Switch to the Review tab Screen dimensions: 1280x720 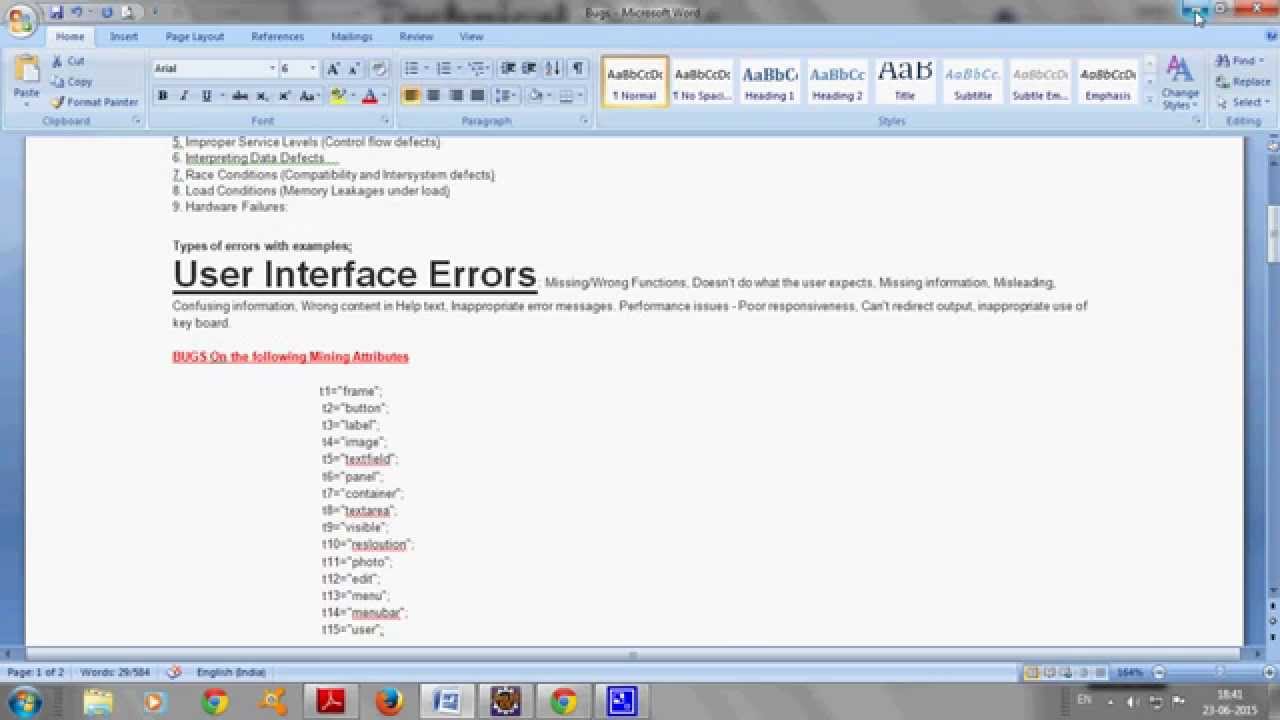pos(416,37)
